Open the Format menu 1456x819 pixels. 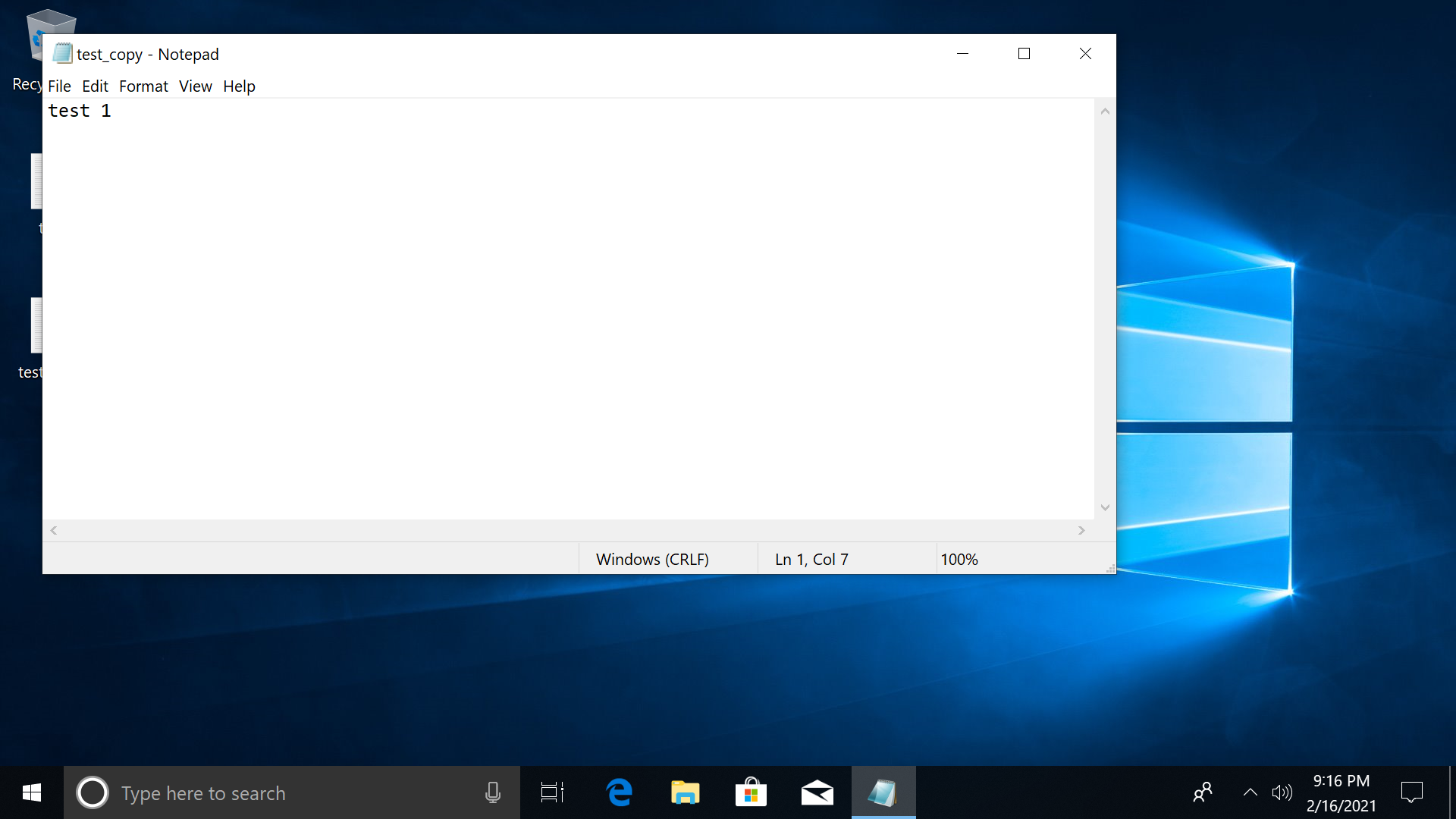143,86
